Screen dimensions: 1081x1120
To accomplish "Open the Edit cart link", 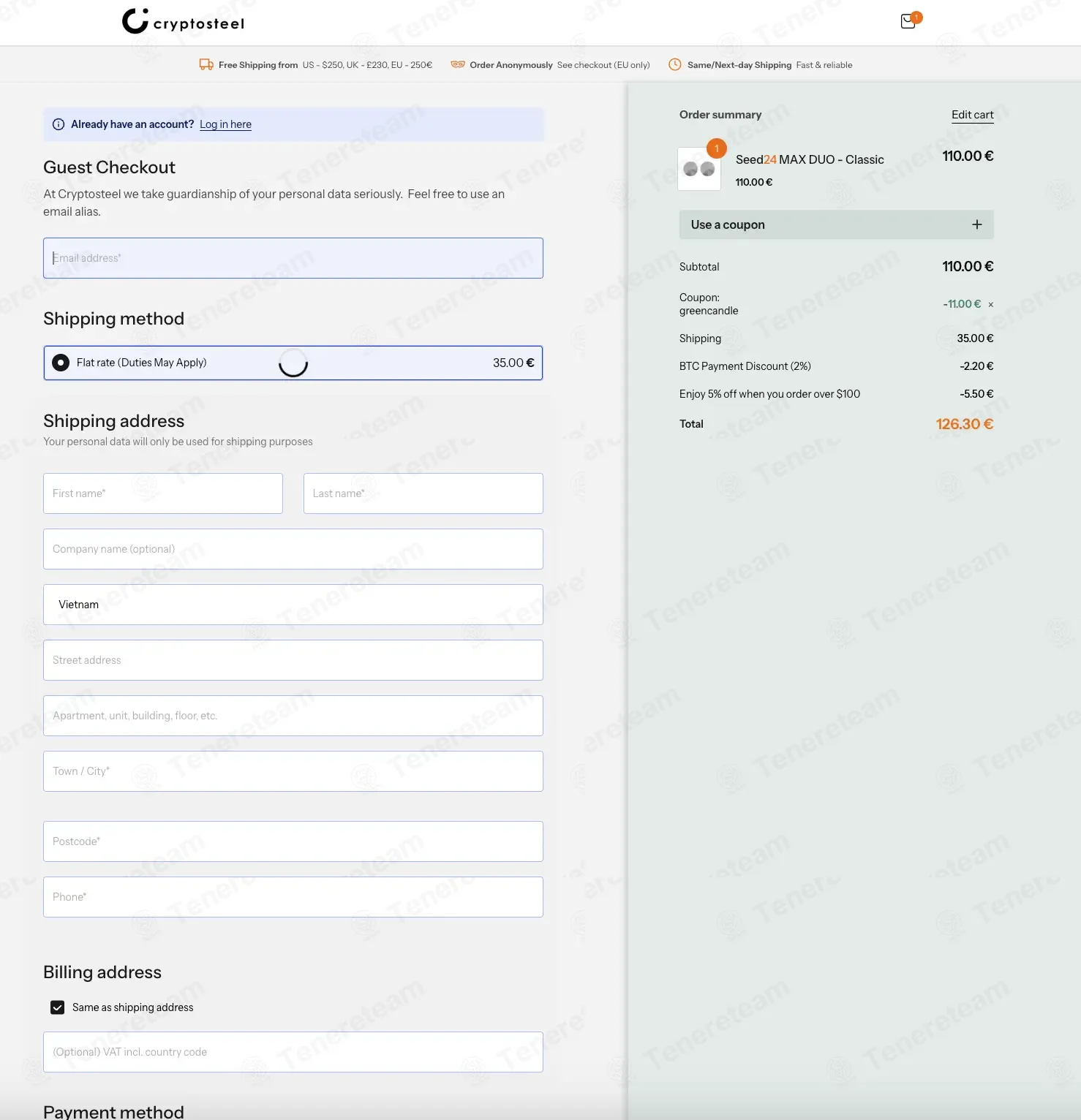I will pyautogui.click(x=973, y=115).
